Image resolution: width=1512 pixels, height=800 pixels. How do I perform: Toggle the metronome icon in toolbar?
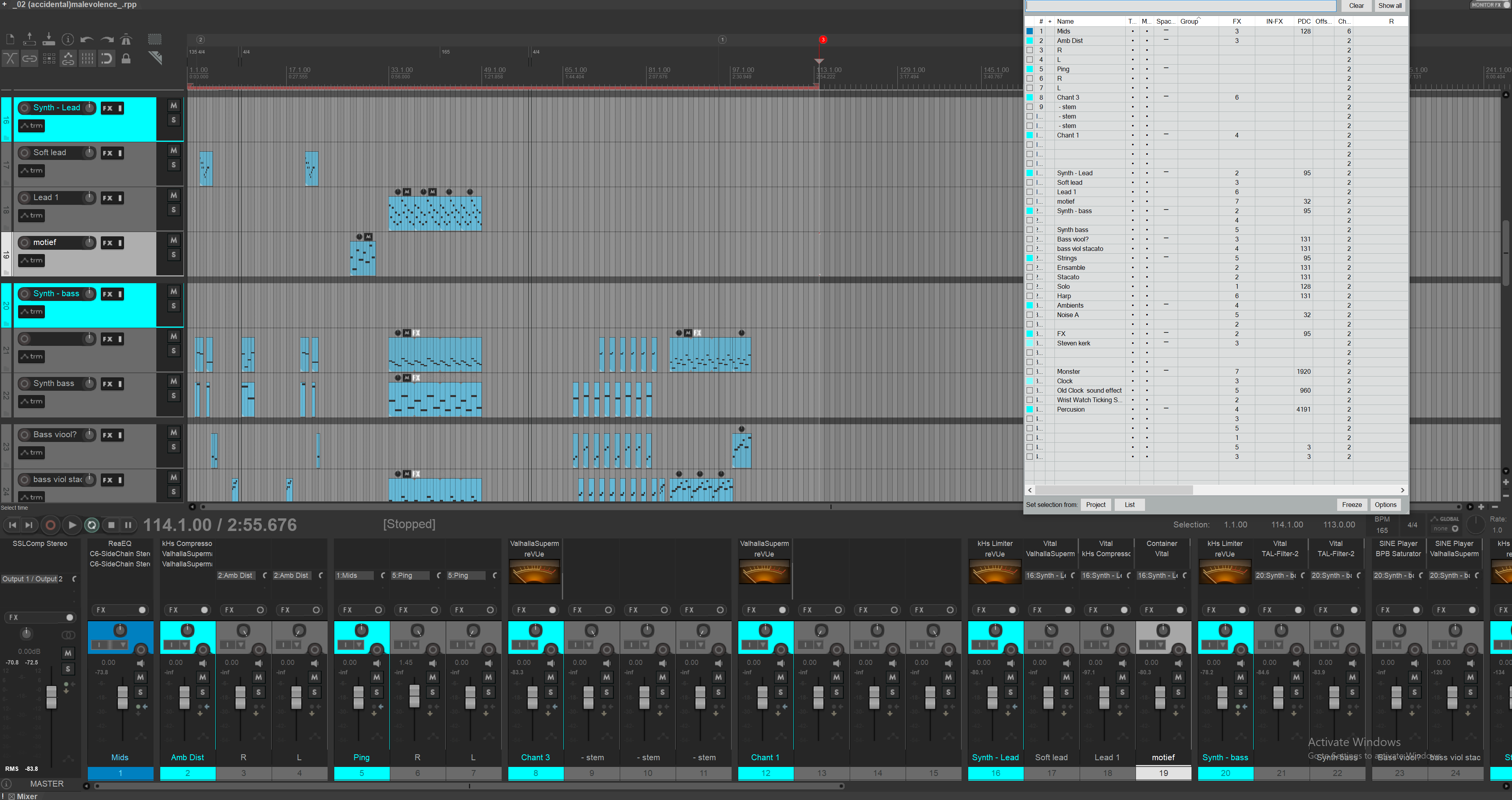126,39
